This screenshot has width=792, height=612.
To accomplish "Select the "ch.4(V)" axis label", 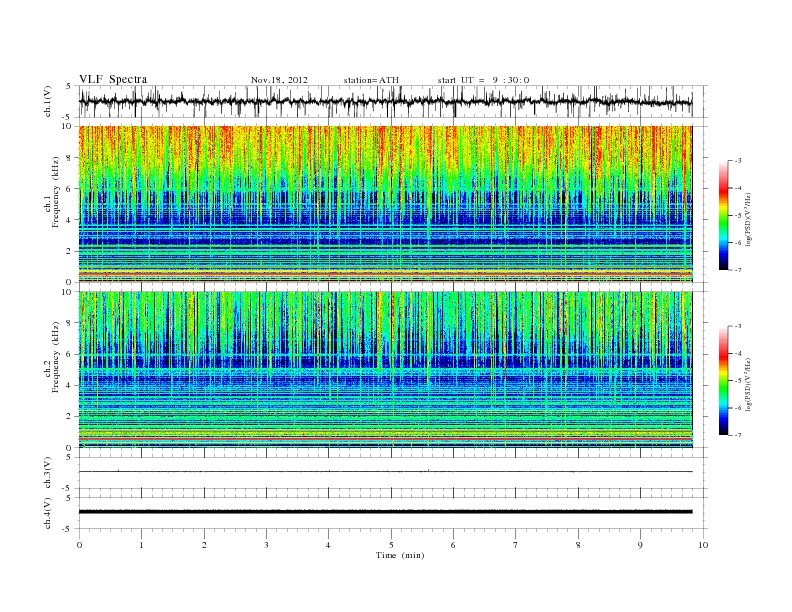I will (47, 513).
